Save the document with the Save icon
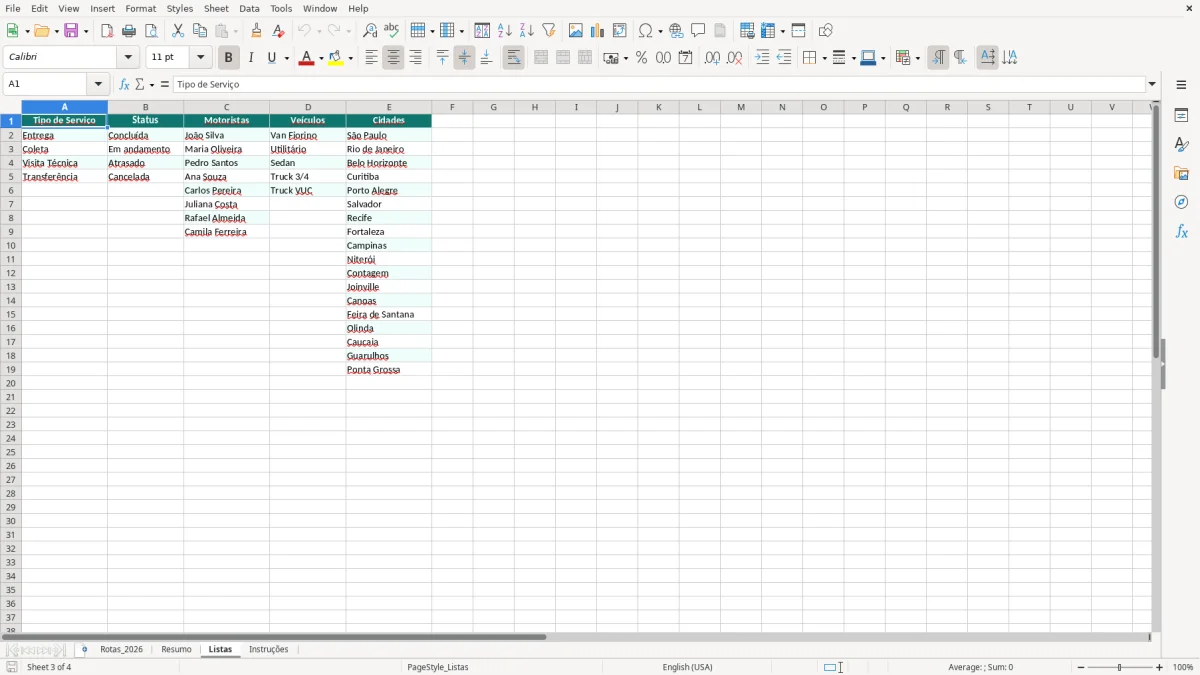1200x675 pixels. point(71,31)
